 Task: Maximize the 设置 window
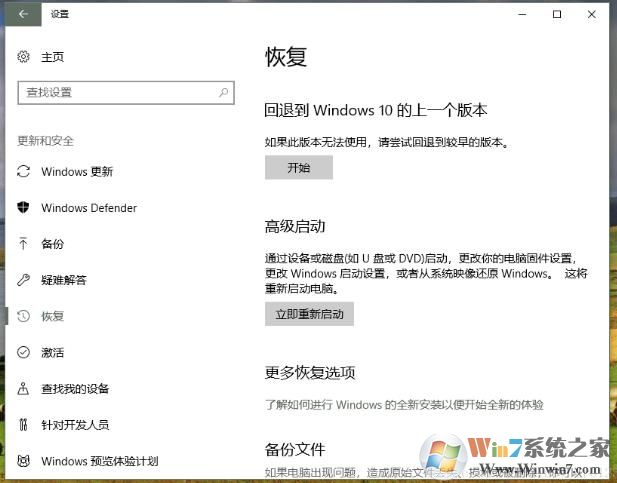click(x=557, y=14)
